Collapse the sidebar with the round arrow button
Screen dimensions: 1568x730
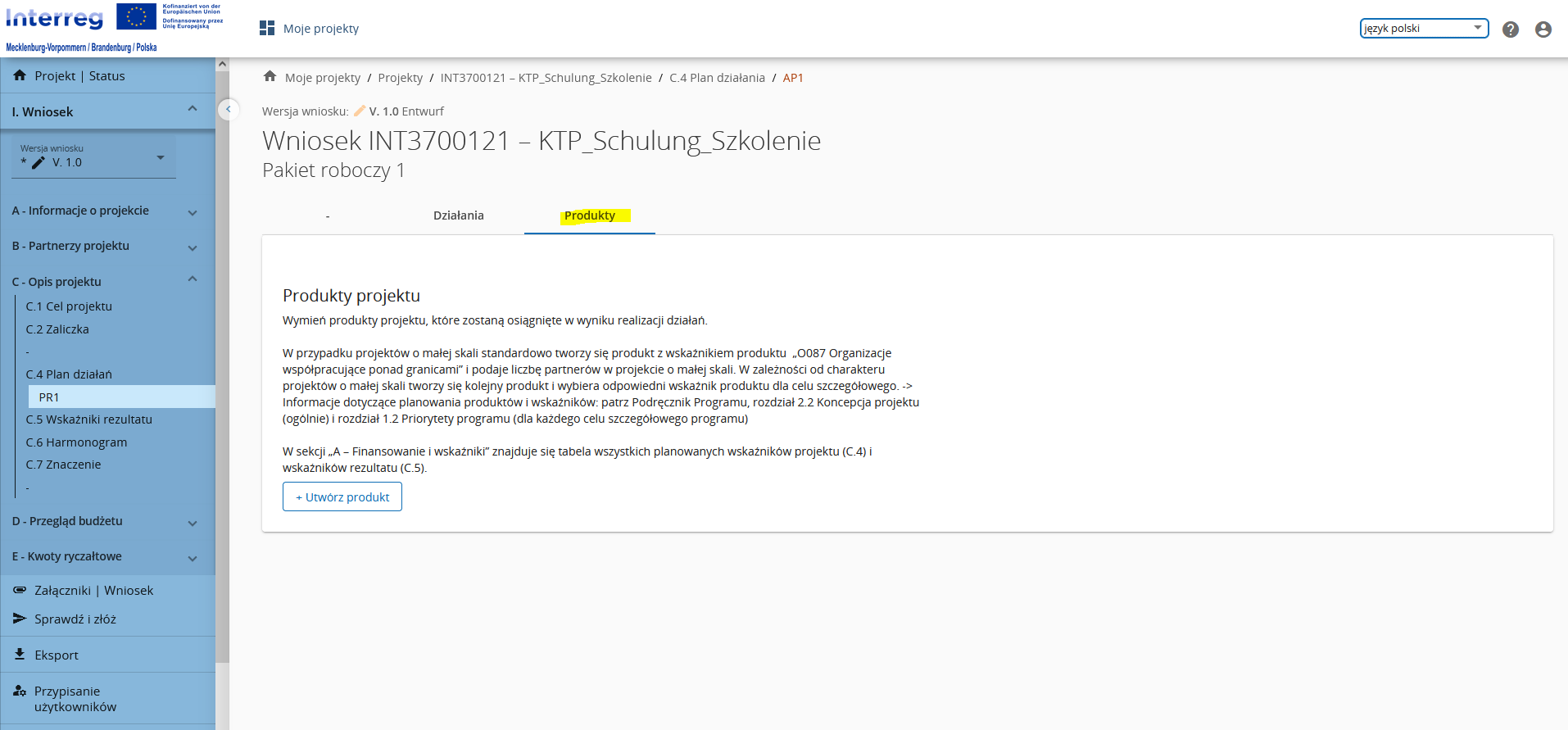pyautogui.click(x=229, y=109)
